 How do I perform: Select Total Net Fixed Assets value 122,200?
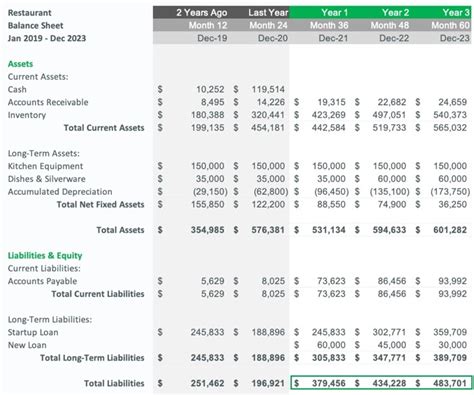(268, 204)
